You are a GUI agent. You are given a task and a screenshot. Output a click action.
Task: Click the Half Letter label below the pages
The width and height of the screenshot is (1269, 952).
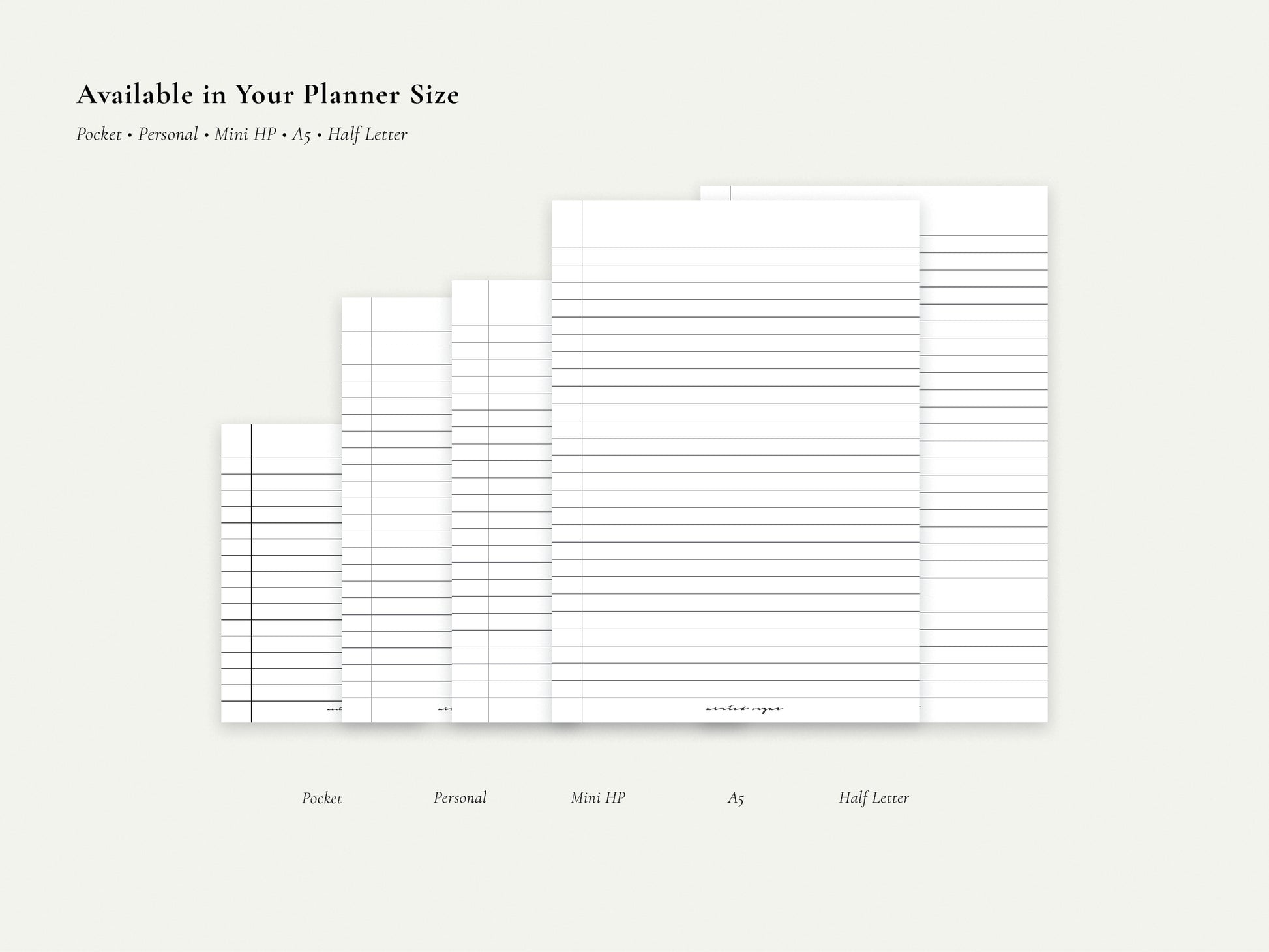coord(873,797)
